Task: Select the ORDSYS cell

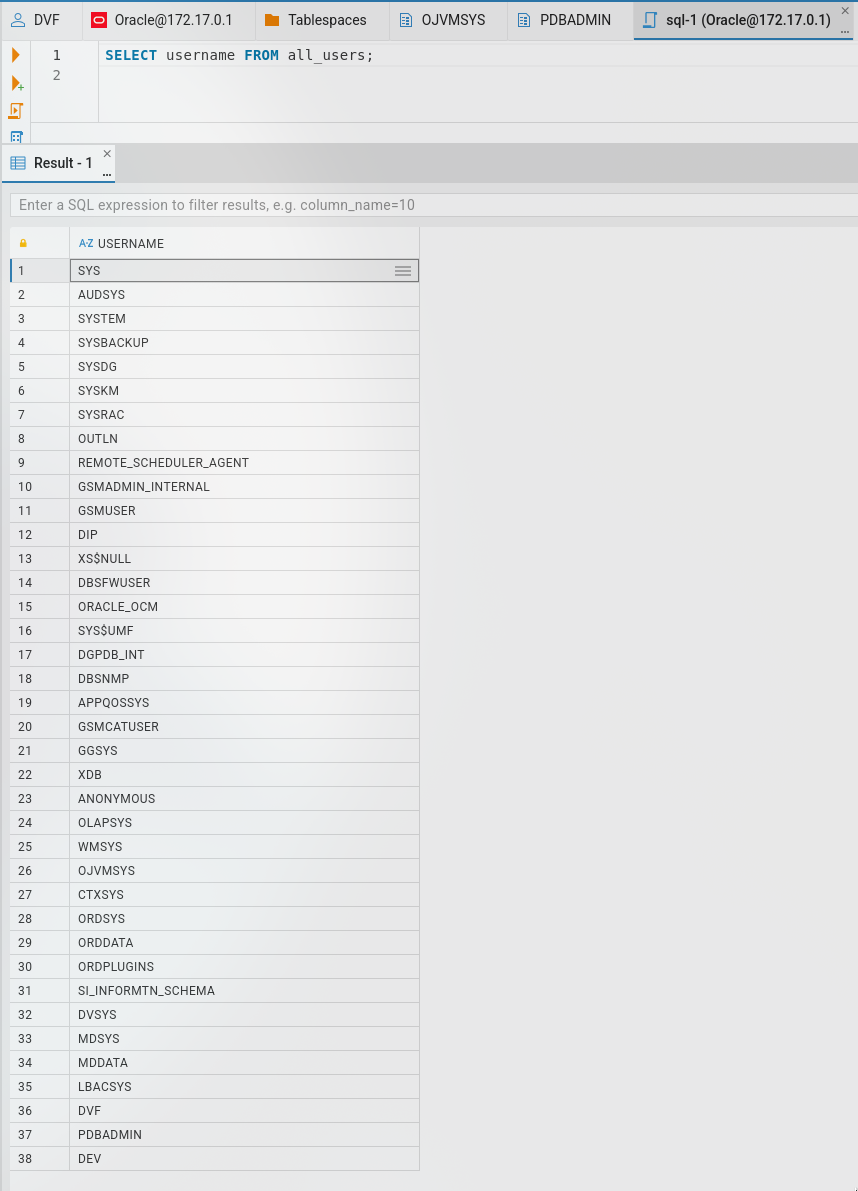Action: click(x=244, y=918)
